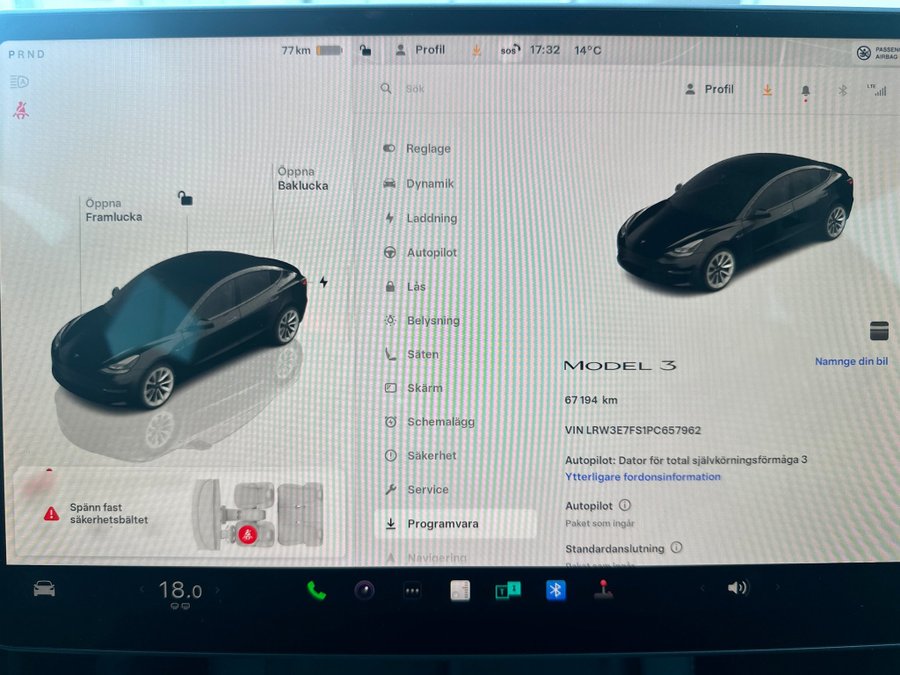This screenshot has width=900, height=675.
Task: Open the Laddning settings menu item
Action: click(x=431, y=218)
